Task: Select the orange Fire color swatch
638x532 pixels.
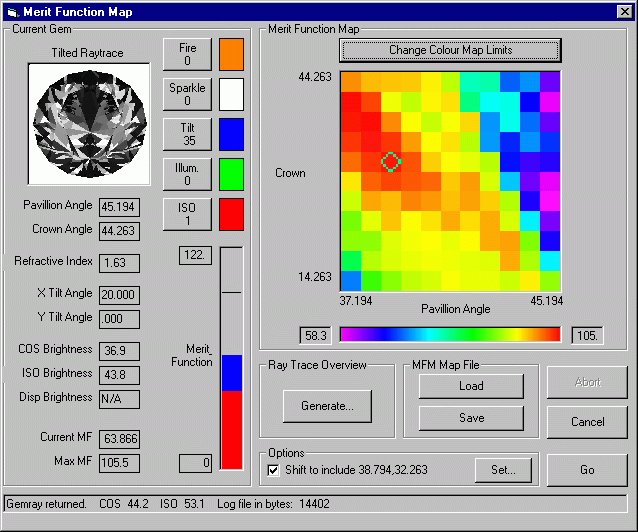Action: 231,54
